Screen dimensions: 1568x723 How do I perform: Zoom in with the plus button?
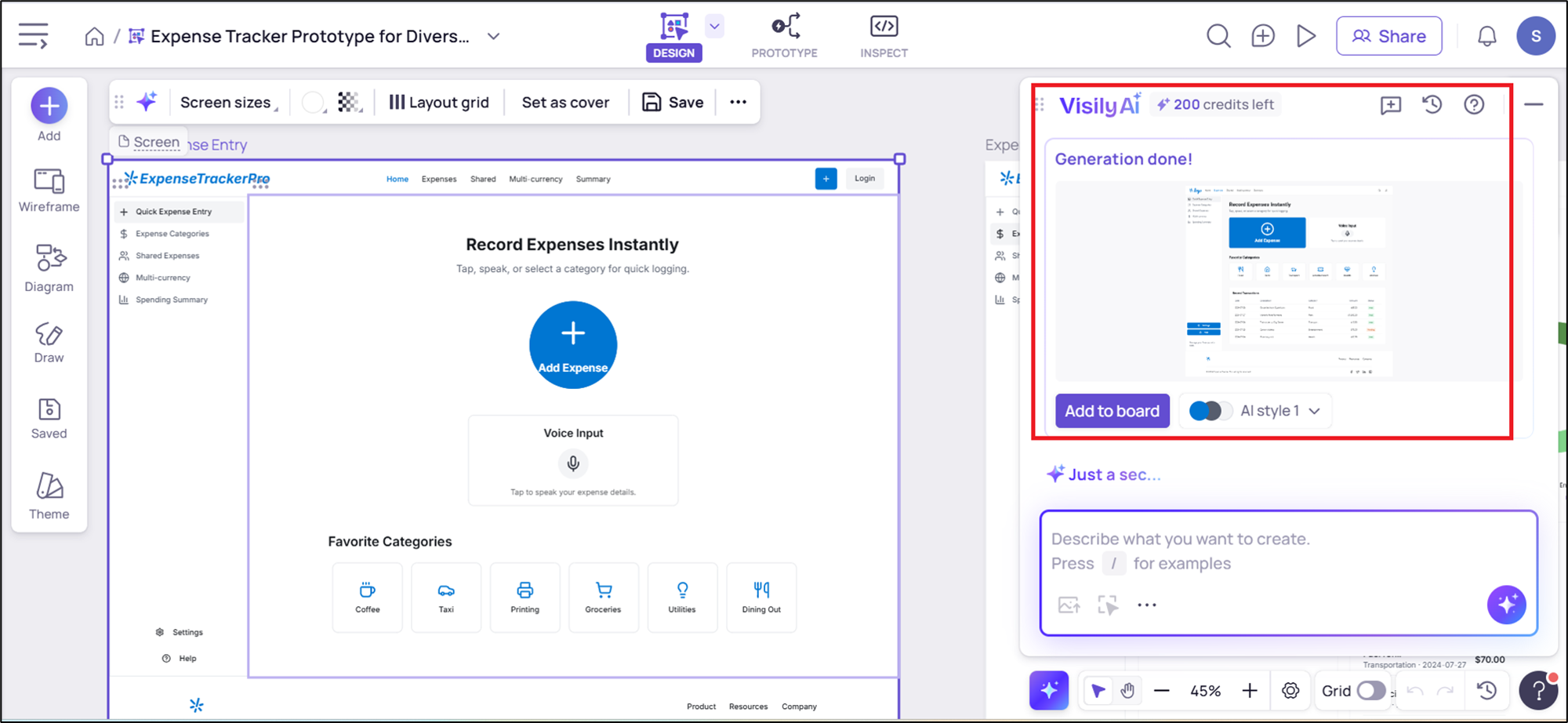click(1250, 691)
